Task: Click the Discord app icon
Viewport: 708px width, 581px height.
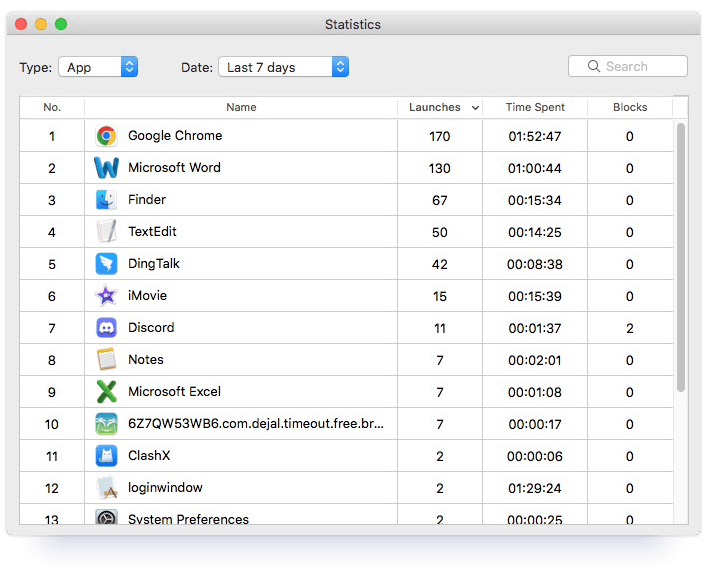Action: [107, 328]
